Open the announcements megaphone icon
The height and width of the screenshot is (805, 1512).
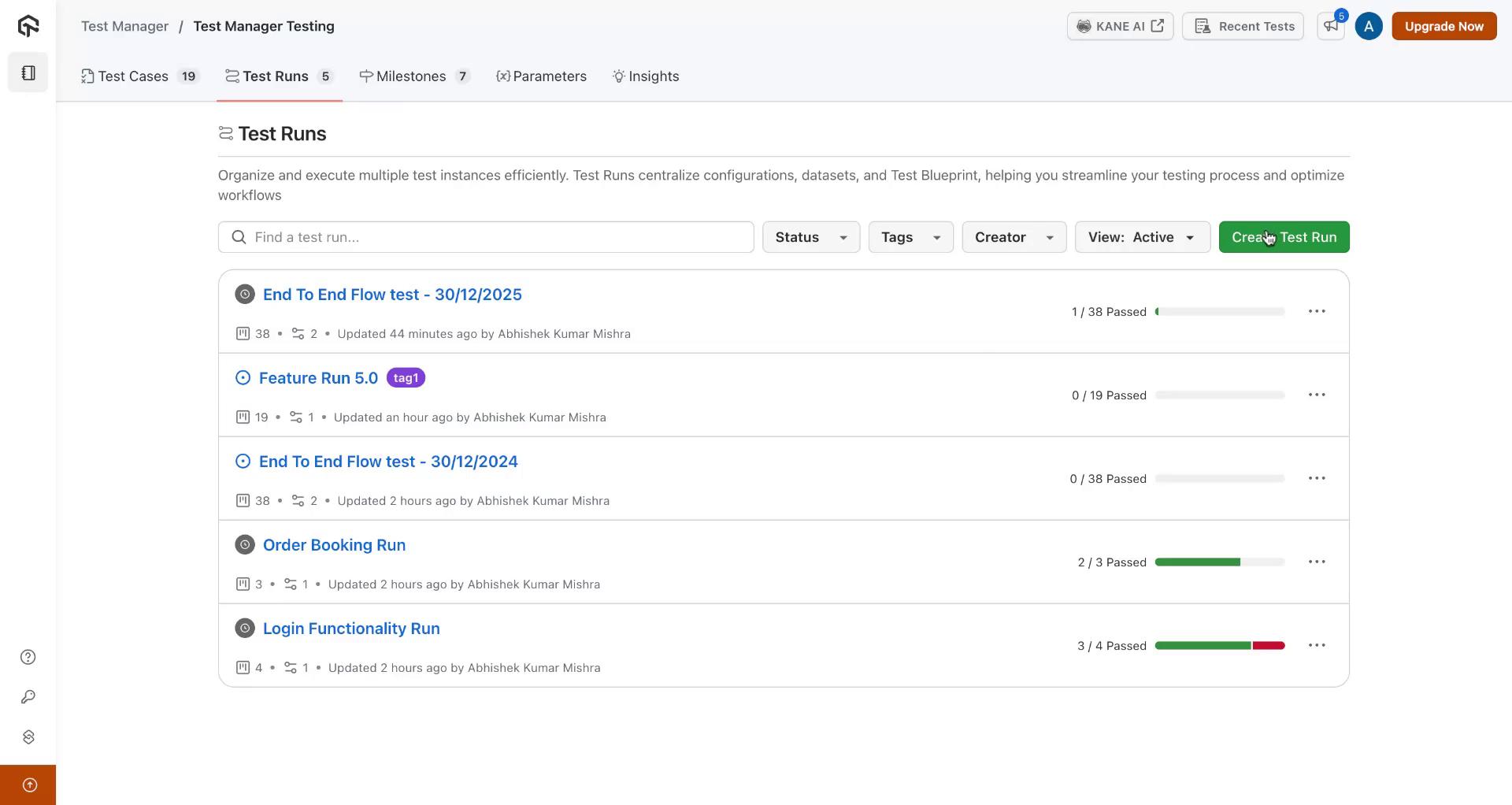pos(1331,26)
